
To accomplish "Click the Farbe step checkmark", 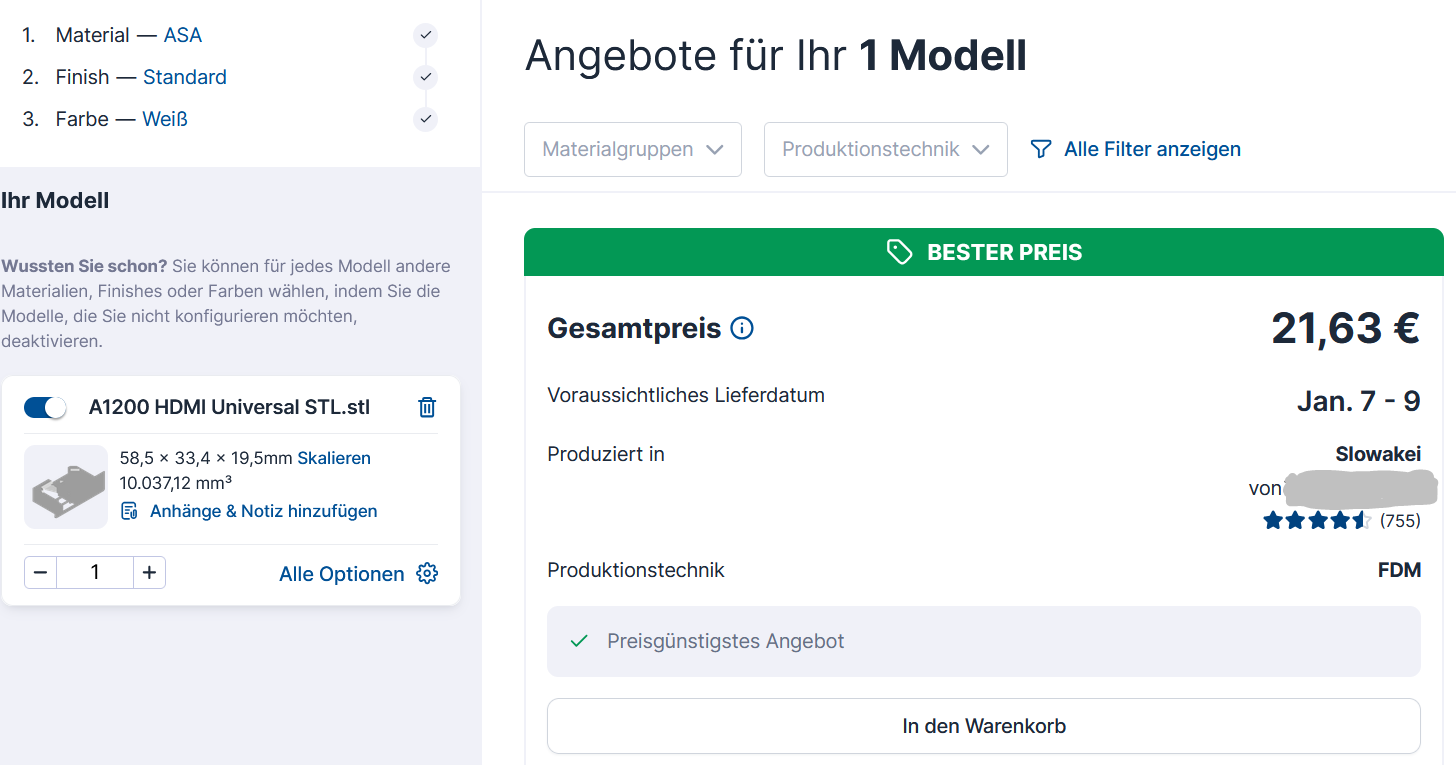I will point(425,119).
